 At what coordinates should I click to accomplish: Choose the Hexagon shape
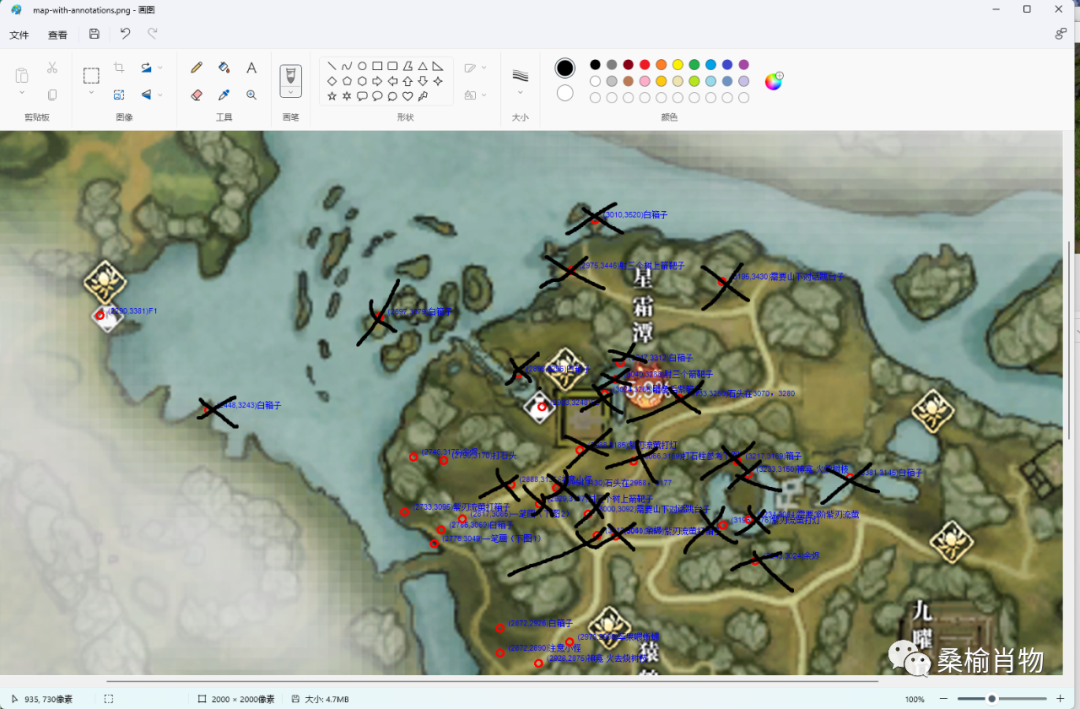362,81
